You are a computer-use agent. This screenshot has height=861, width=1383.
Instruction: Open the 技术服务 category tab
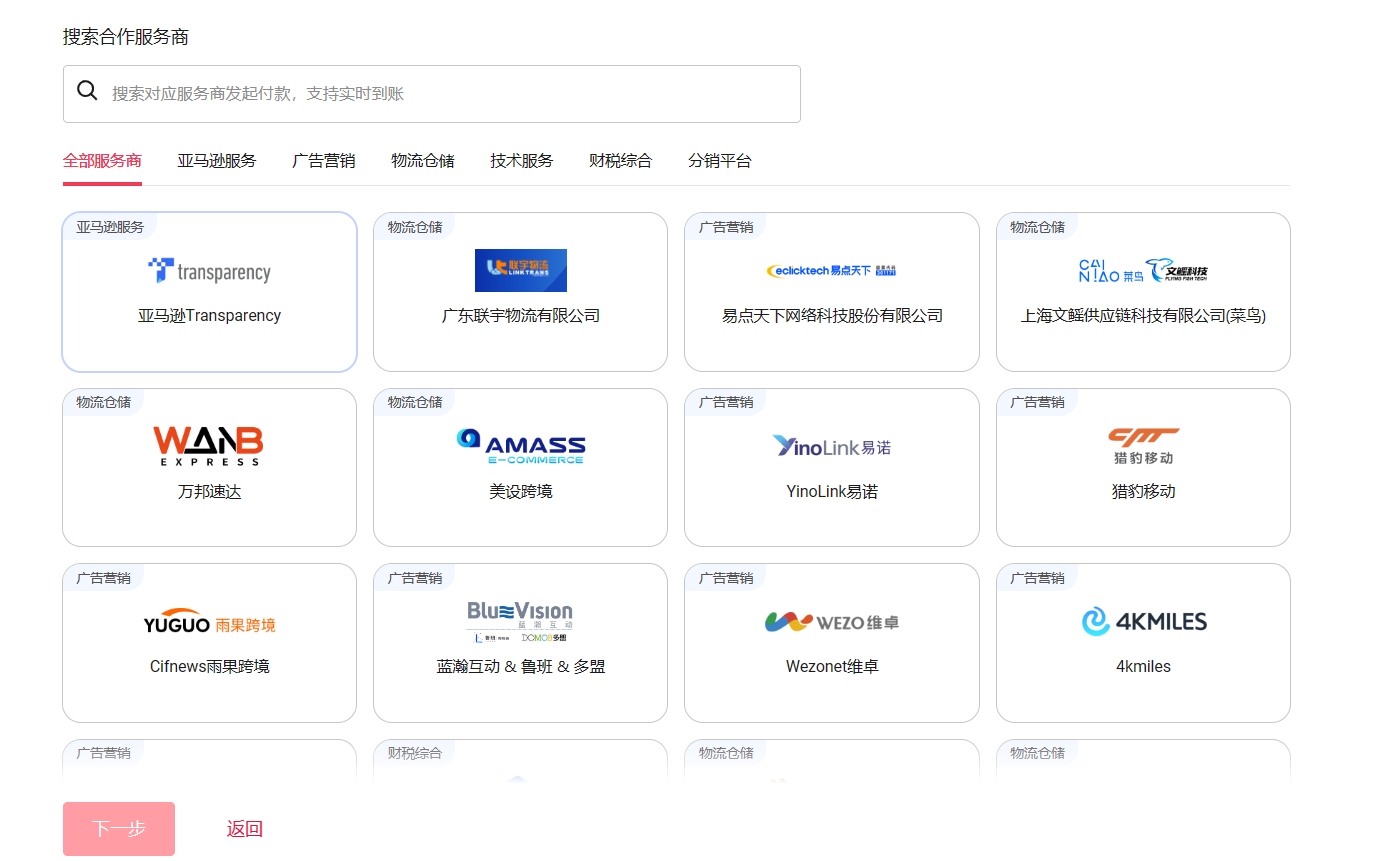click(x=521, y=160)
